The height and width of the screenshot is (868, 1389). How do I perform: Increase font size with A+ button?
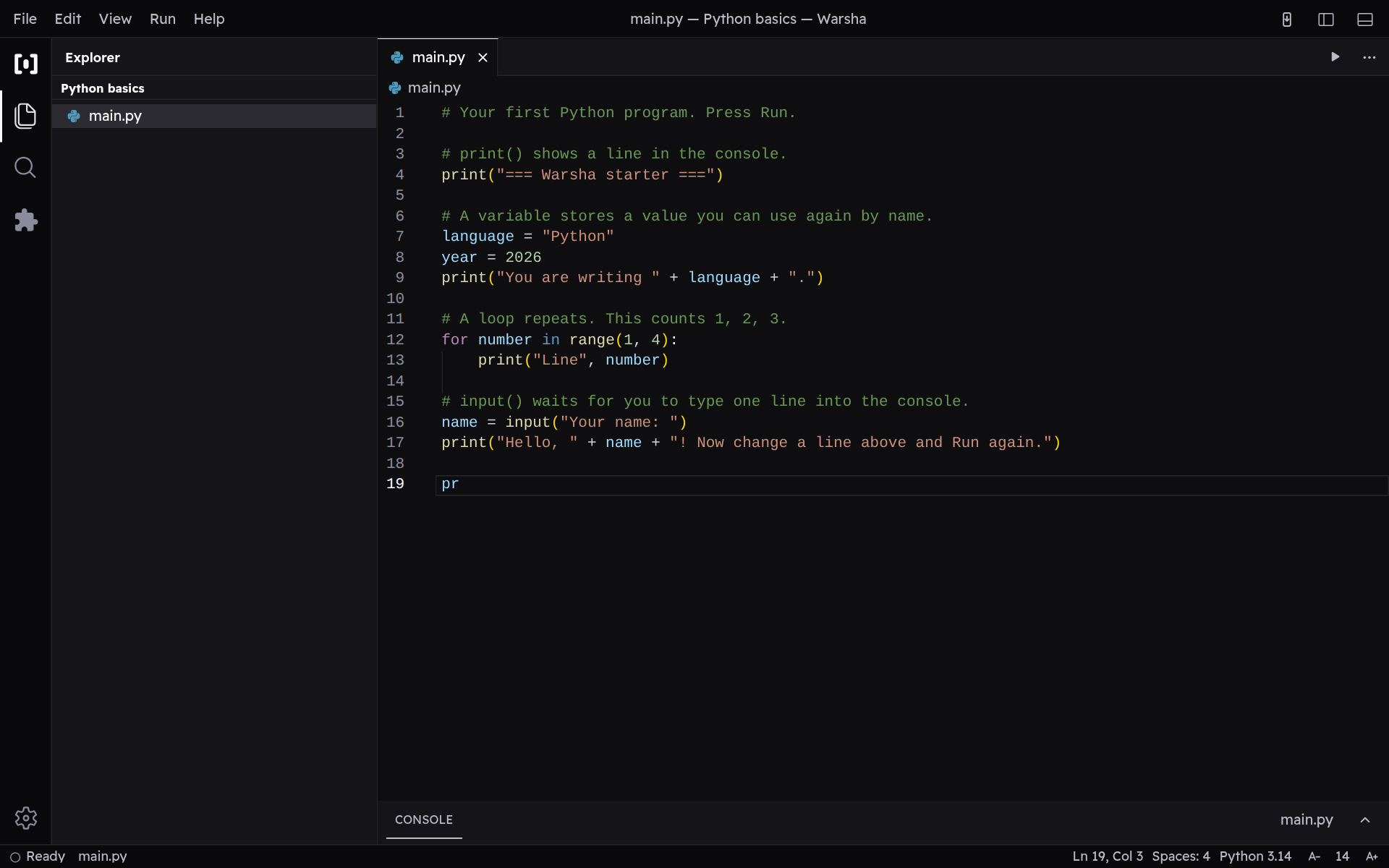pos(1372,856)
